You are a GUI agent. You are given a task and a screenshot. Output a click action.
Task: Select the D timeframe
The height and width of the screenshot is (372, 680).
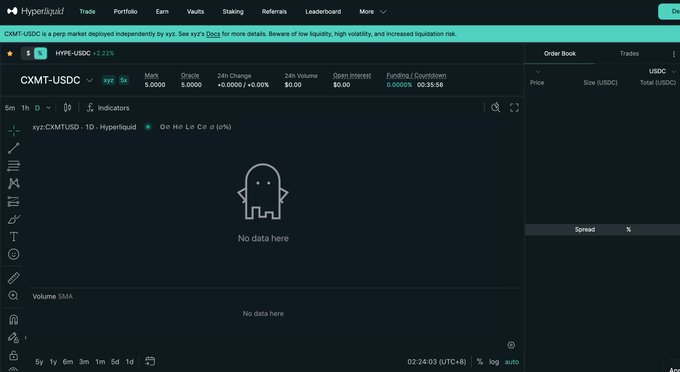(37, 108)
